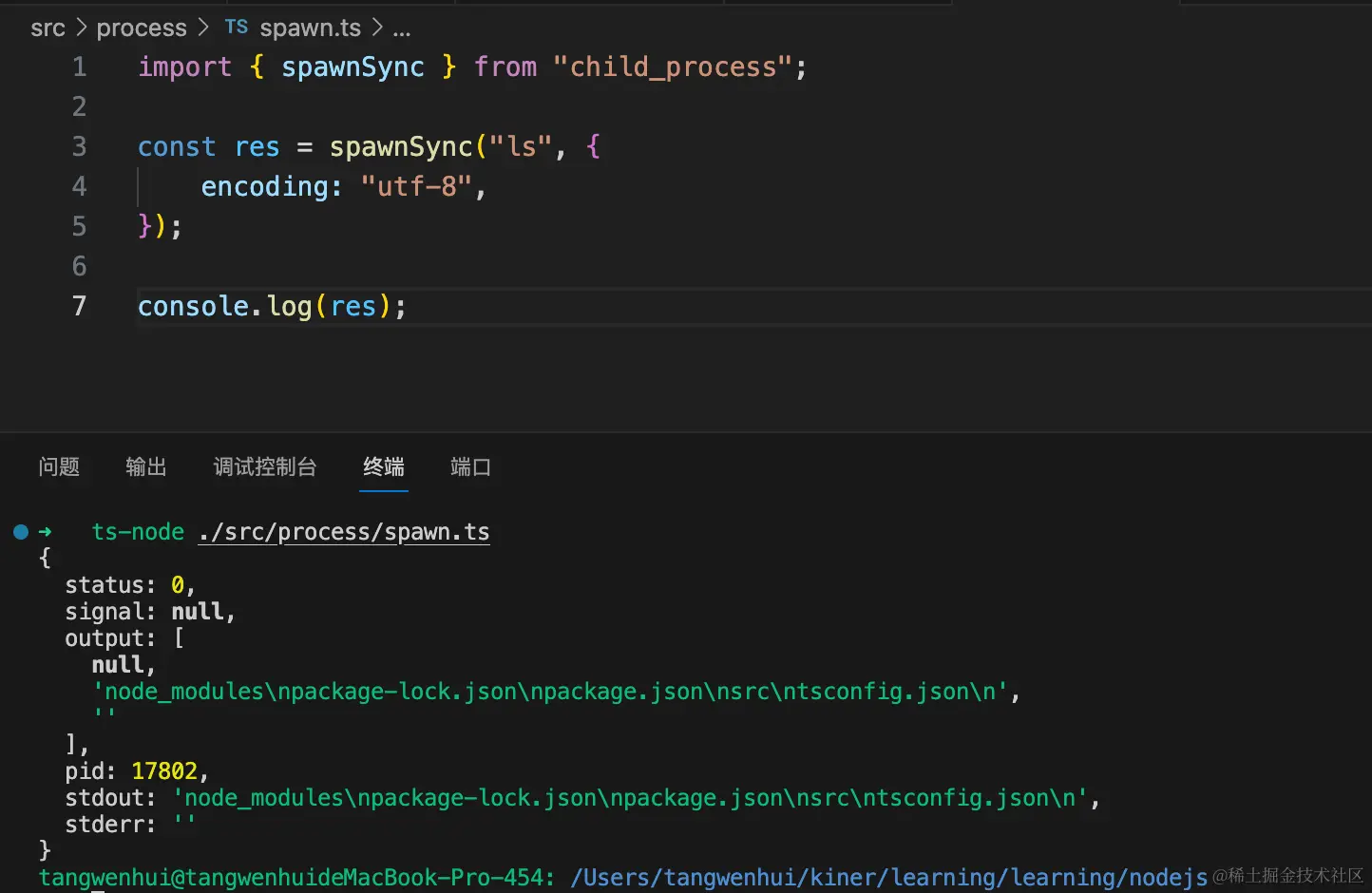Click the /Users/tangwenhui/kiner/learning path in the prompt
This screenshot has height=893, width=1372.
pos(889,878)
